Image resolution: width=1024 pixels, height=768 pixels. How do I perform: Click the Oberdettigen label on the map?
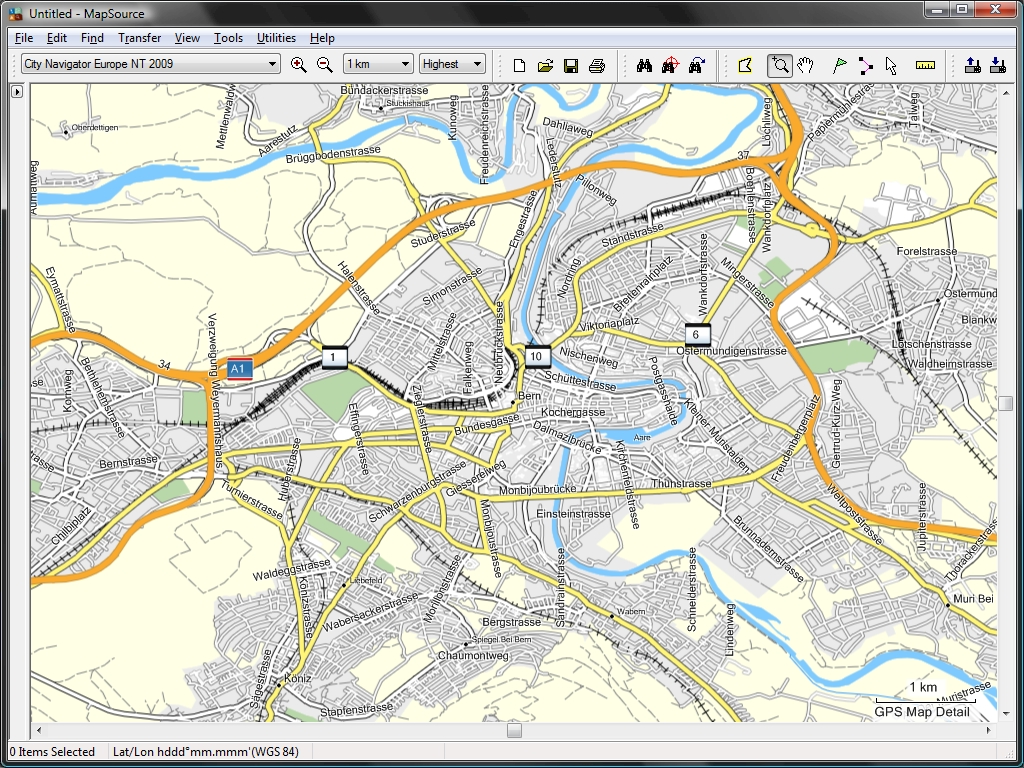[x=95, y=127]
